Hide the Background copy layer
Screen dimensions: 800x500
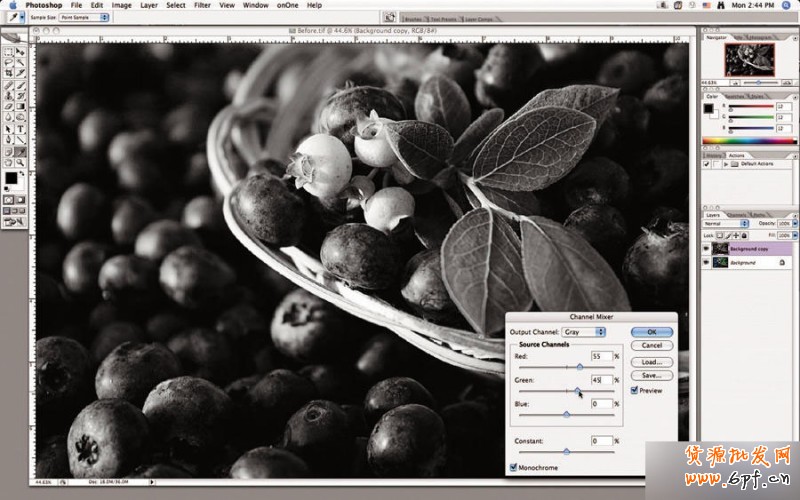706,247
